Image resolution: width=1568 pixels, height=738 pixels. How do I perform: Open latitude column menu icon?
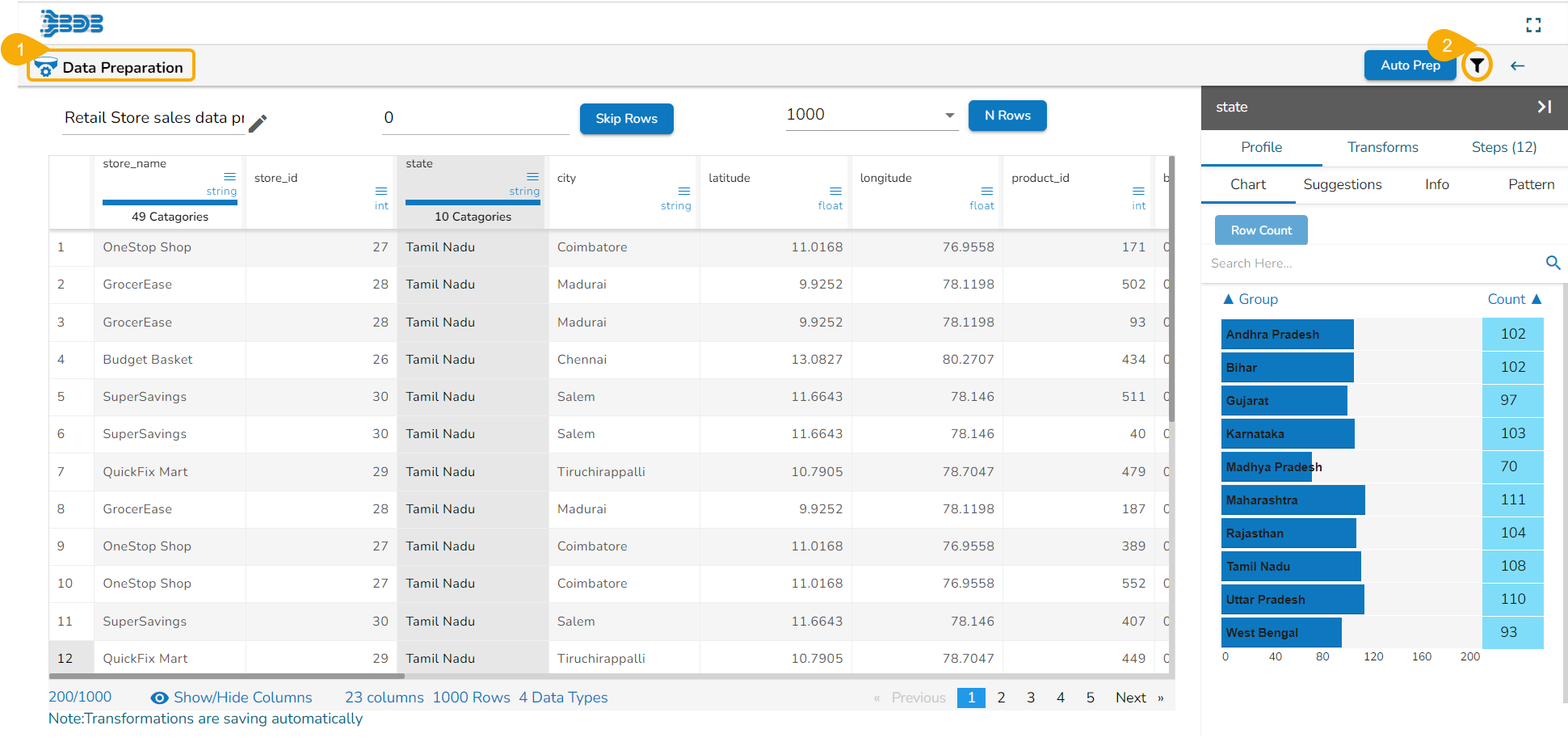[x=835, y=192]
